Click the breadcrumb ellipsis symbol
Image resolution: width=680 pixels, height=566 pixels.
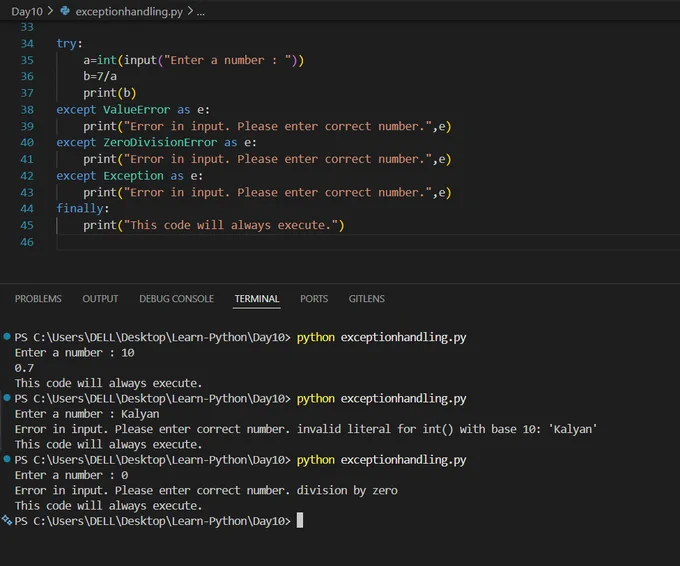(x=200, y=12)
